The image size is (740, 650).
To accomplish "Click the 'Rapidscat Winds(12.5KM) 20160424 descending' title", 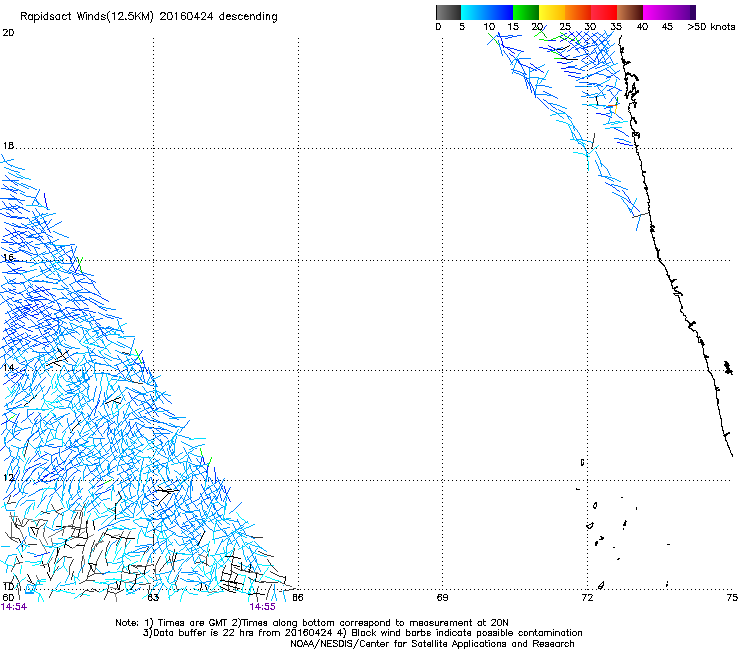I will (x=149, y=17).
